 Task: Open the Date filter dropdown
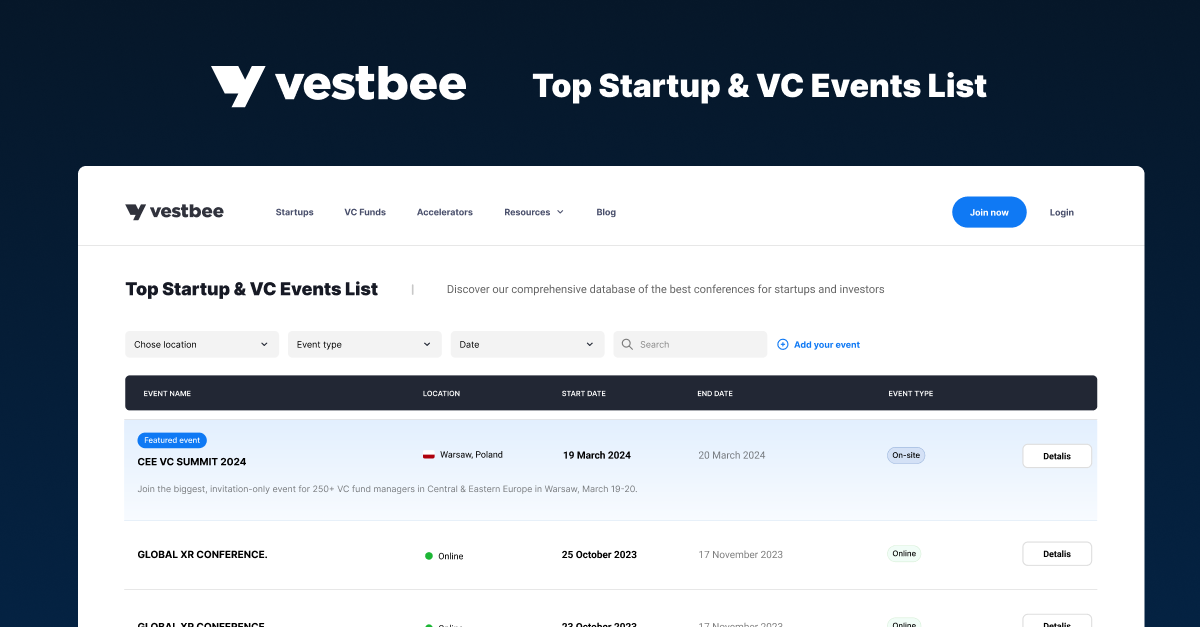pyautogui.click(x=527, y=344)
